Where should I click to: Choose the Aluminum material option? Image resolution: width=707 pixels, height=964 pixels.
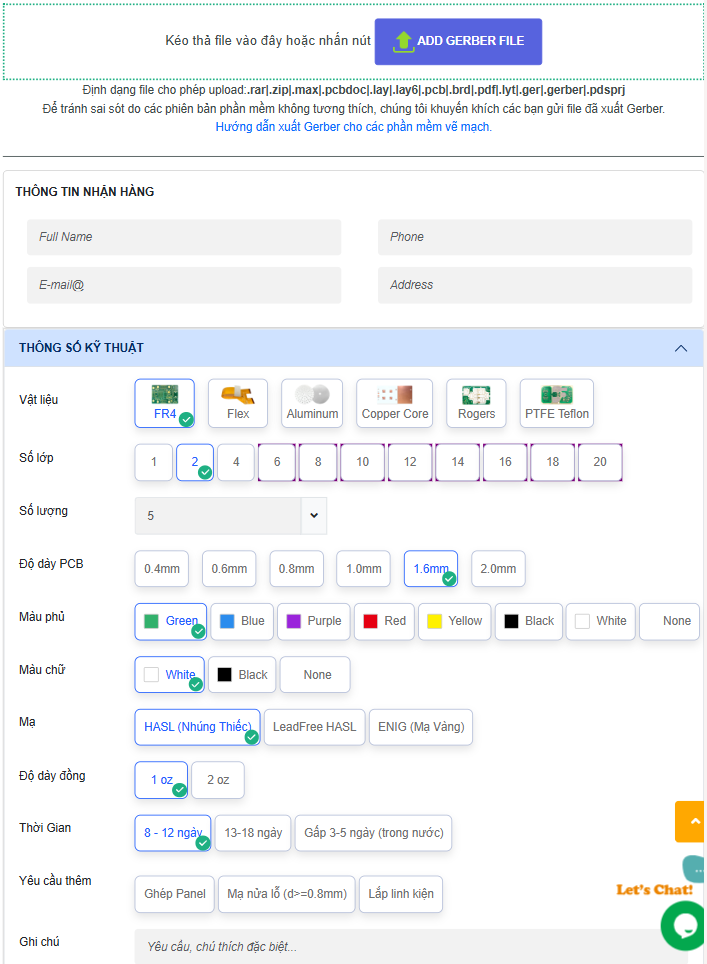tap(312, 402)
